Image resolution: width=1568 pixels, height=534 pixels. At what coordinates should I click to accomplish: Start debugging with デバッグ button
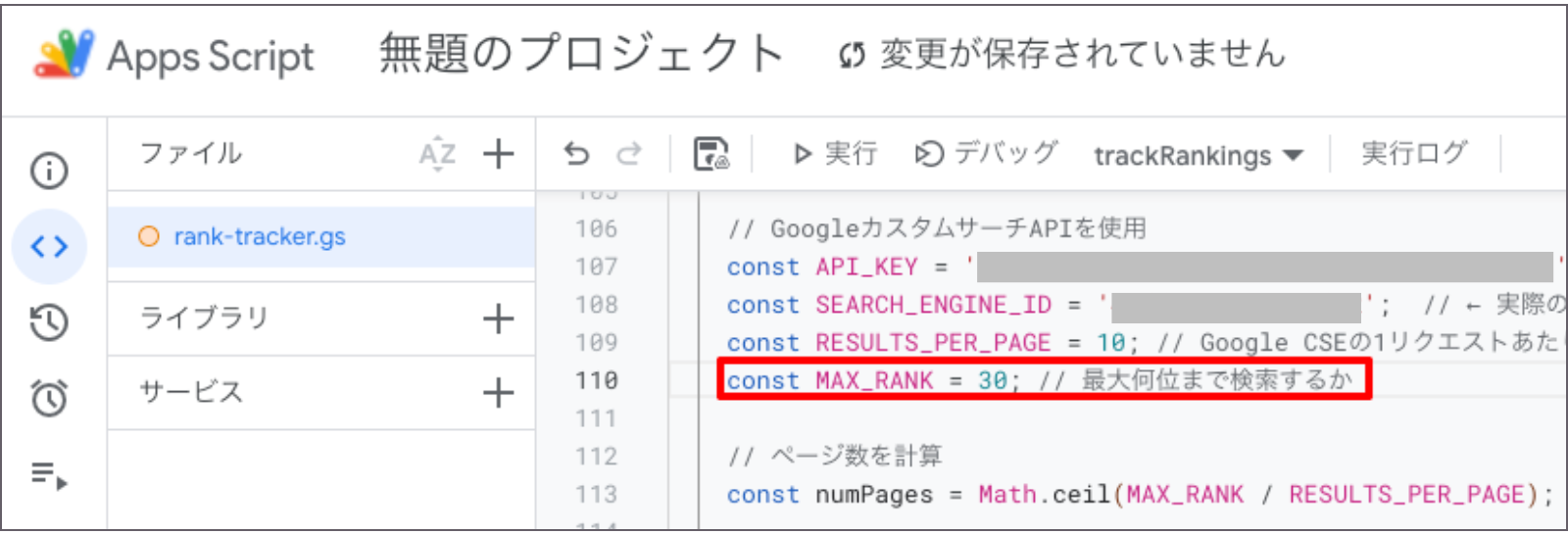986,154
